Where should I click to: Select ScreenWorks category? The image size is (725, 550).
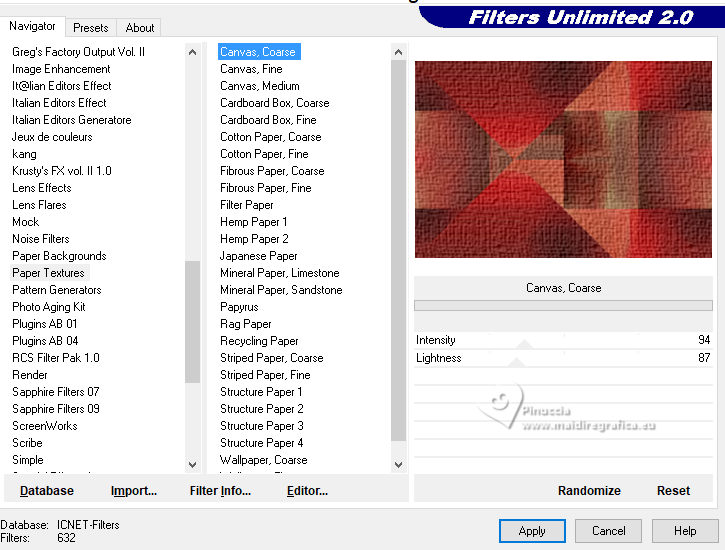point(45,426)
